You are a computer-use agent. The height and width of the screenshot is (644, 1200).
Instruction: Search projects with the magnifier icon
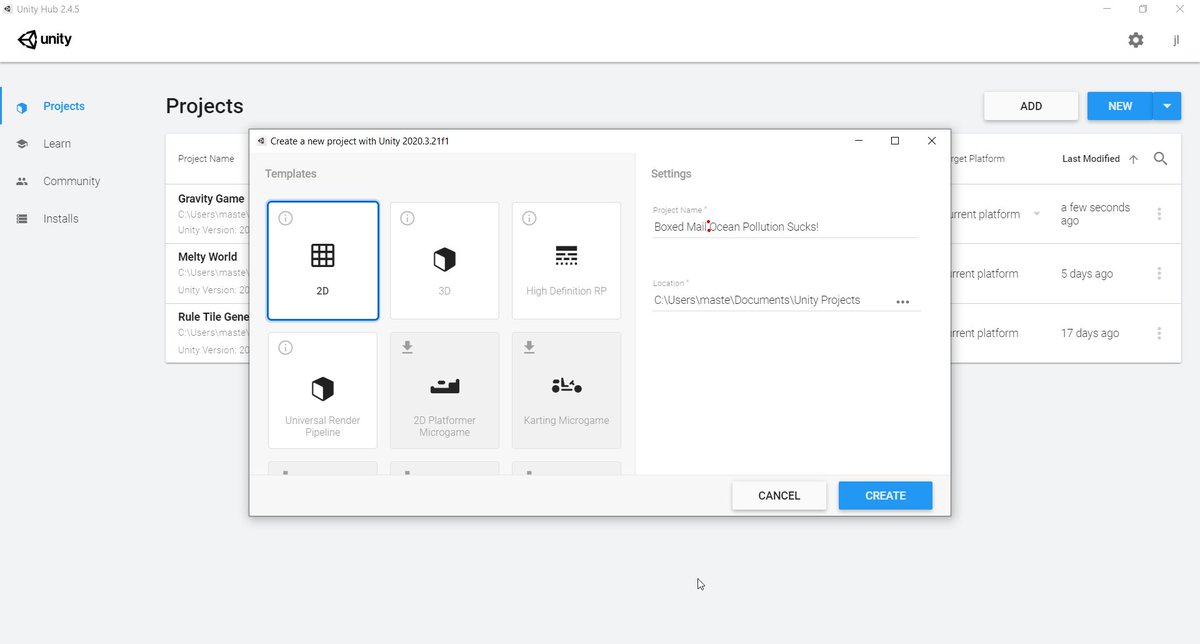1160,159
